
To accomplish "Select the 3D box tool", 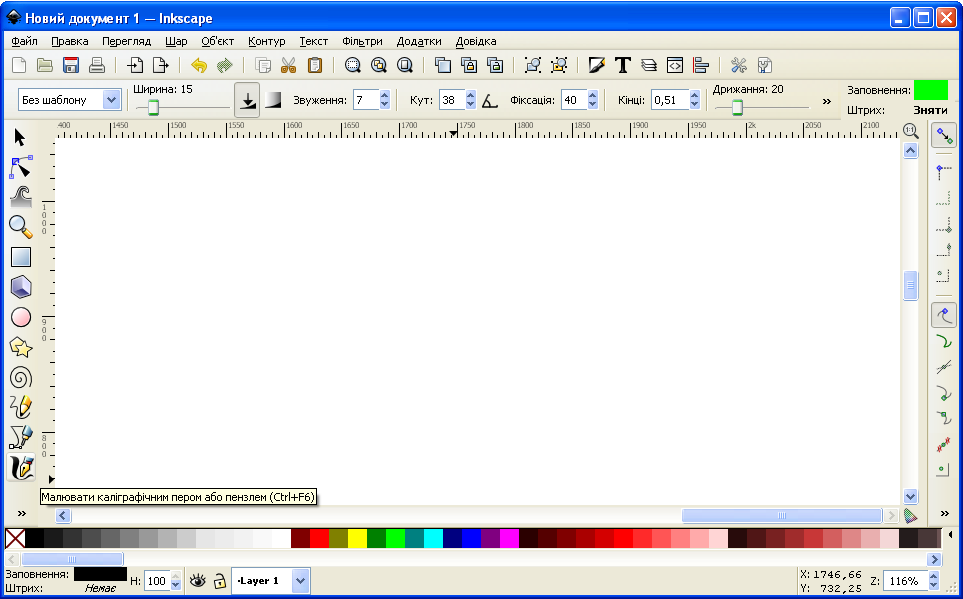I will 21,287.
